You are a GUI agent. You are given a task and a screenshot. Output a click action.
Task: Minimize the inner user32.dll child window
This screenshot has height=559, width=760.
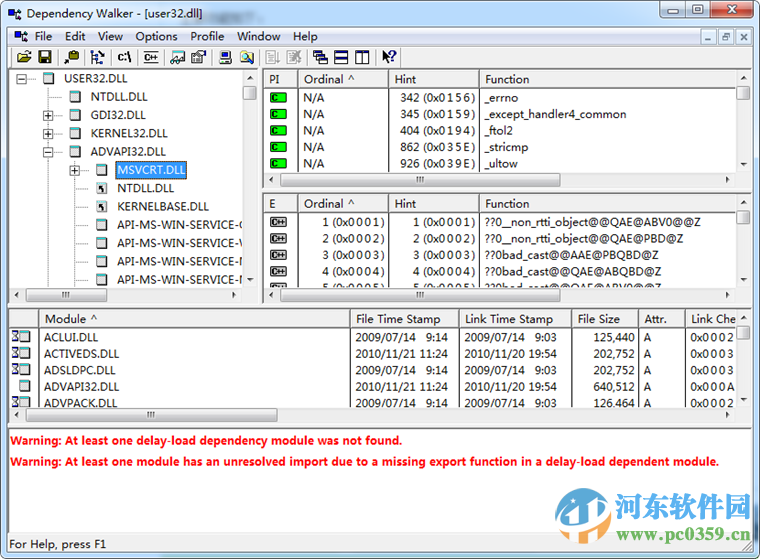tap(708, 37)
